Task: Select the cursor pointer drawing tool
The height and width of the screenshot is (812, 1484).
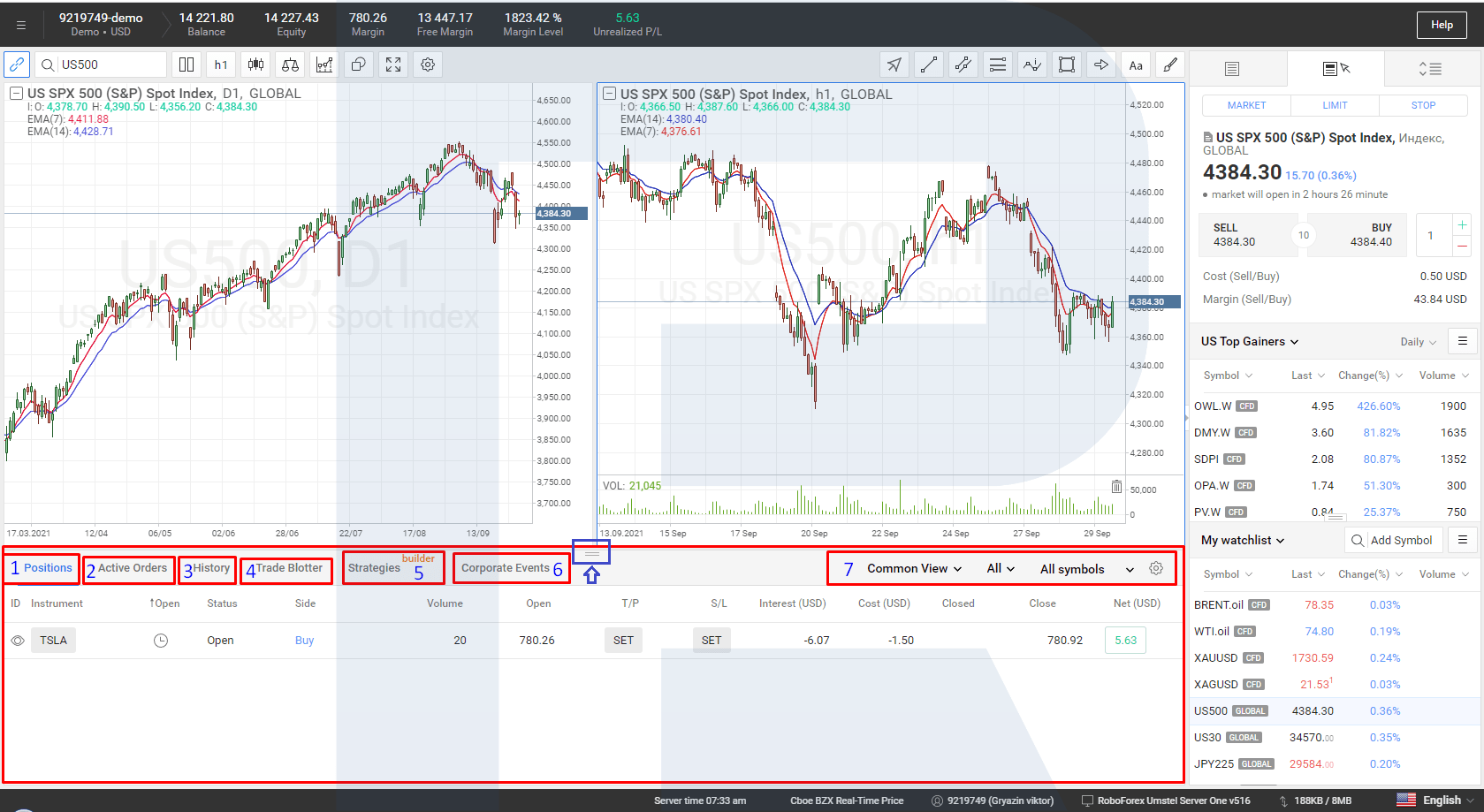Action: pyautogui.click(x=894, y=65)
